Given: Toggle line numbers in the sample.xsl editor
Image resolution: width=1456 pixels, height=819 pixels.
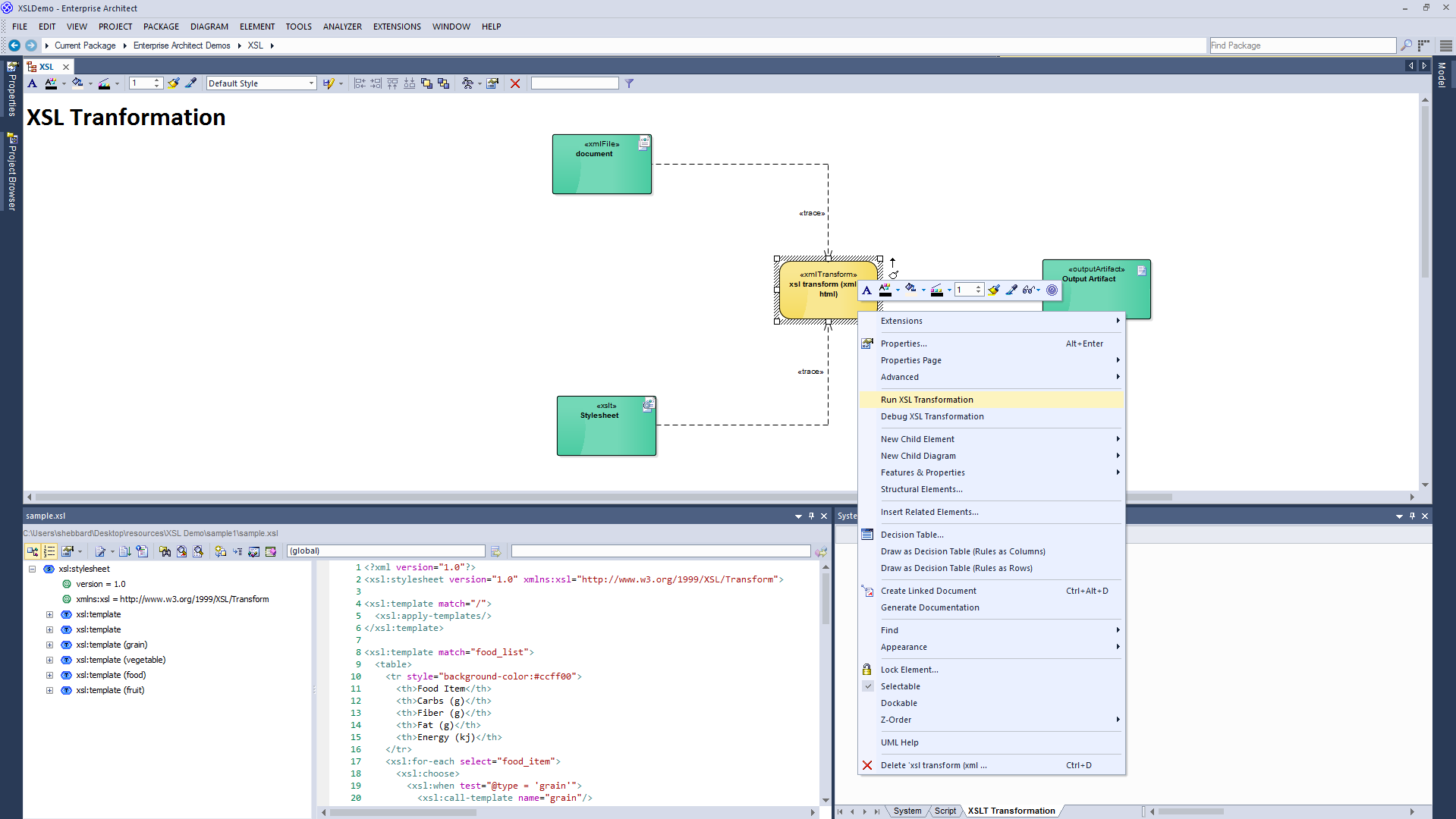Looking at the screenshot, I should (x=50, y=551).
